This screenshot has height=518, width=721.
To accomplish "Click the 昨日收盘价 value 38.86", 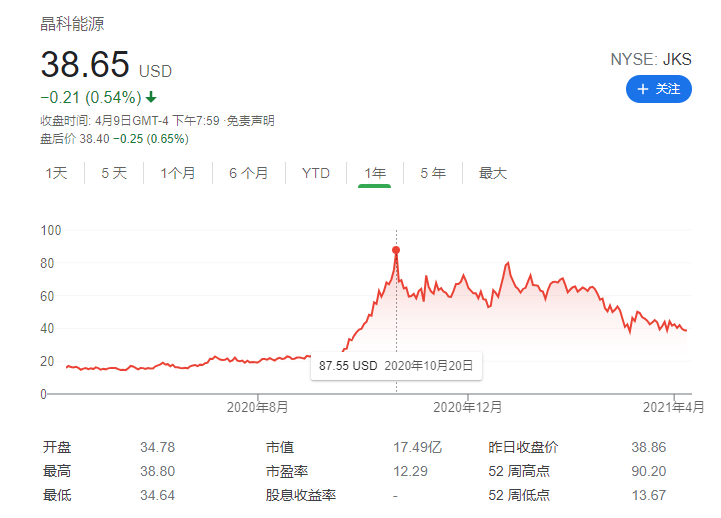I will 648,447.
